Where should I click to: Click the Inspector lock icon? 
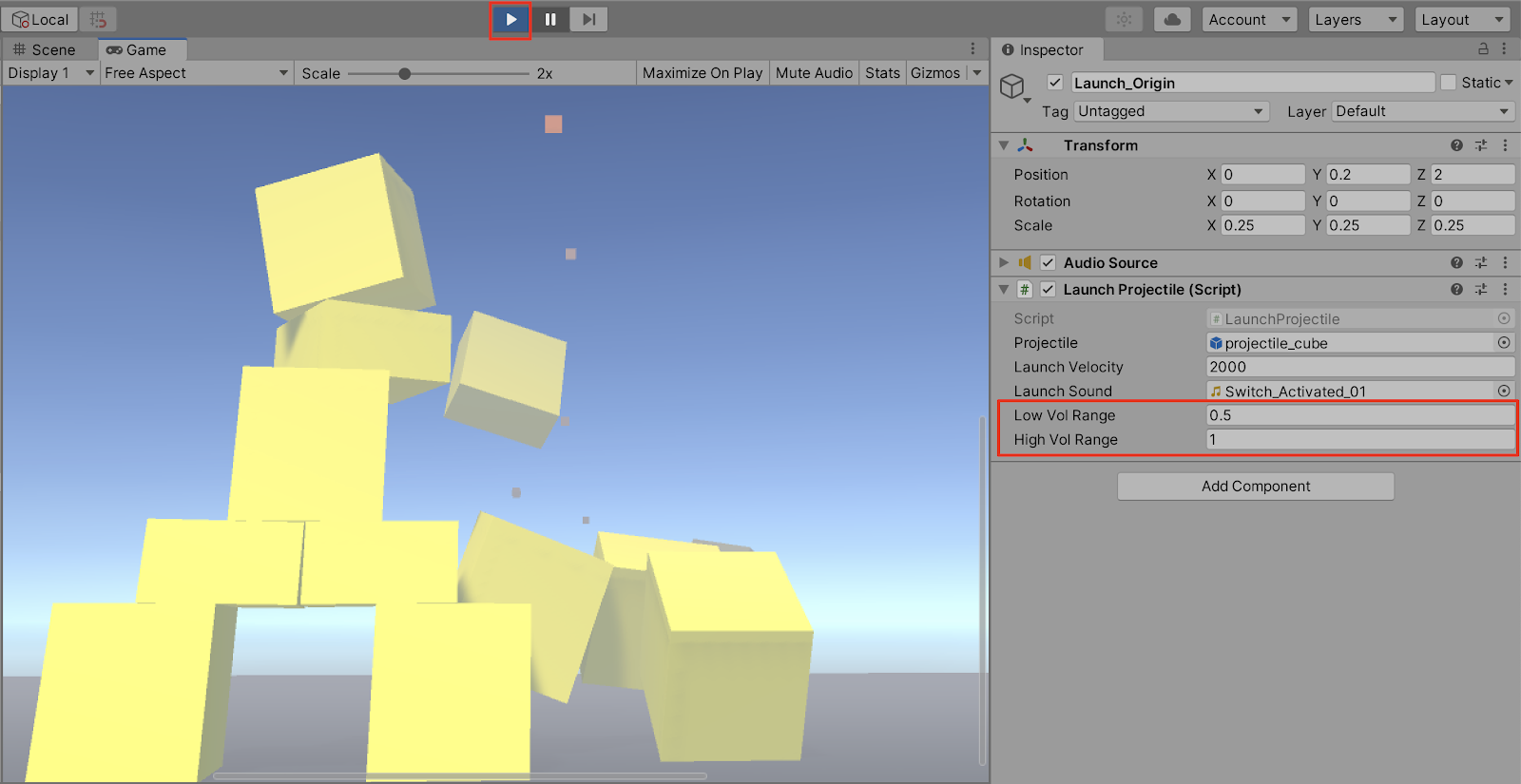[1482, 49]
